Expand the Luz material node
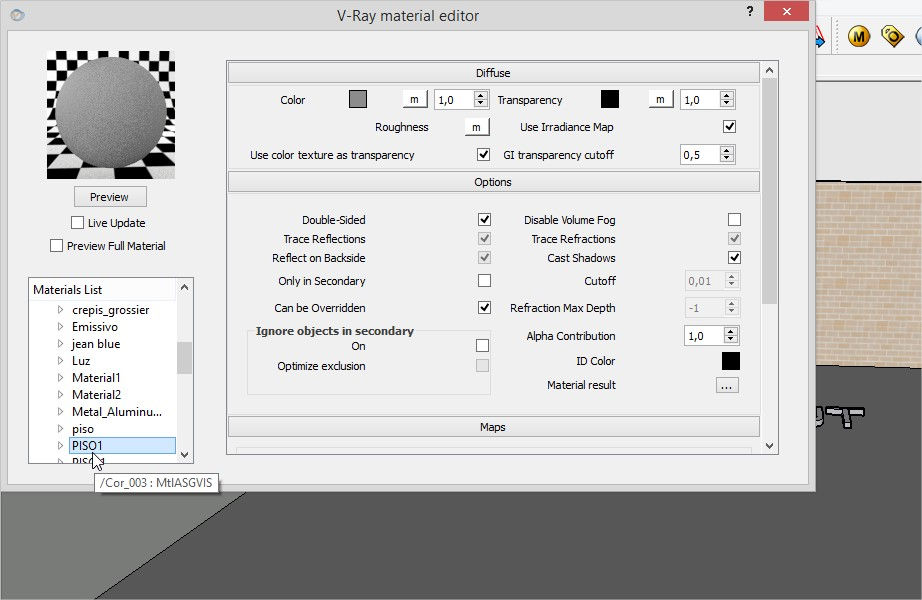 click(60, 361)
